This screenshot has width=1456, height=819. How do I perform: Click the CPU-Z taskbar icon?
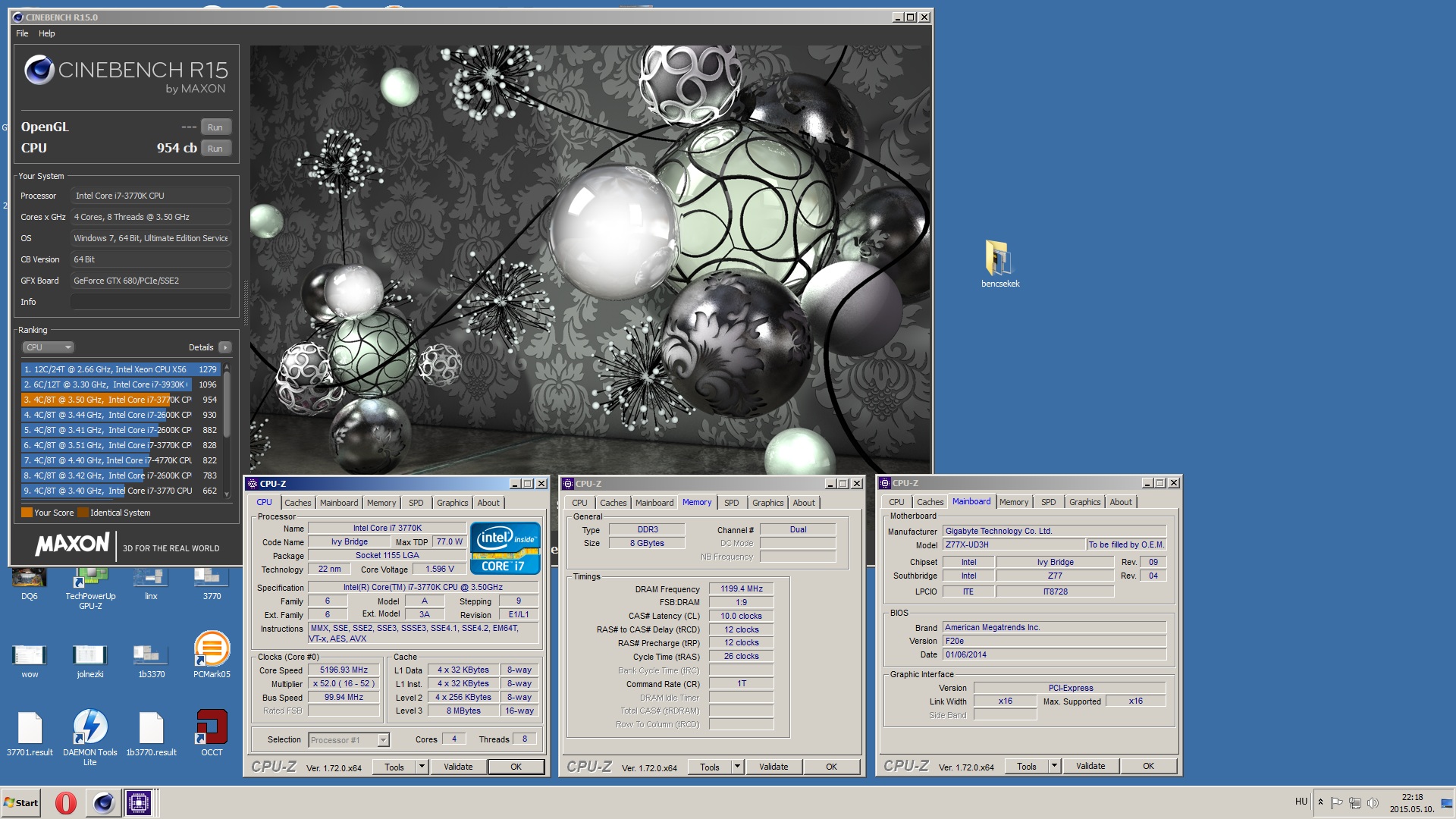click(x=139, y=802)
